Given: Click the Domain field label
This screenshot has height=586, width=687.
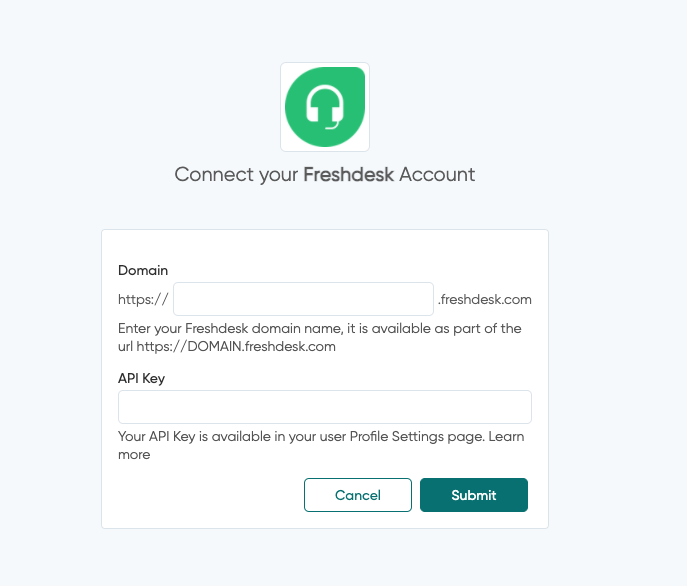Looking at the screenshot, I should click(x=143, y=270).
